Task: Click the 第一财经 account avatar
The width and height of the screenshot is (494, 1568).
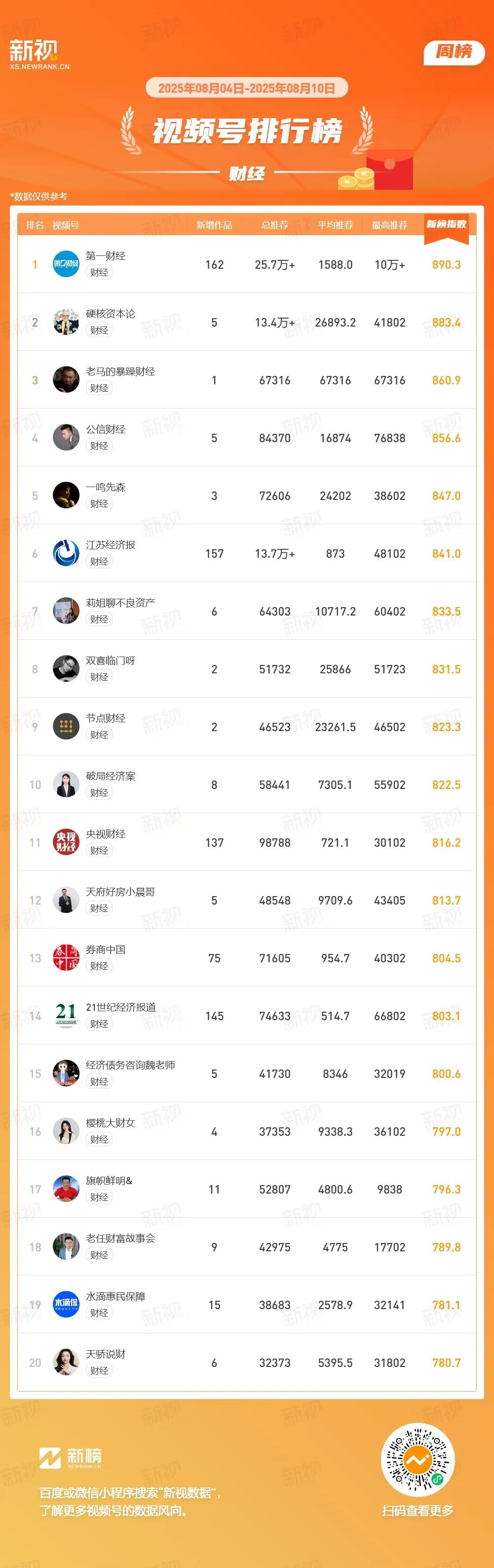Action: (66, 264)
